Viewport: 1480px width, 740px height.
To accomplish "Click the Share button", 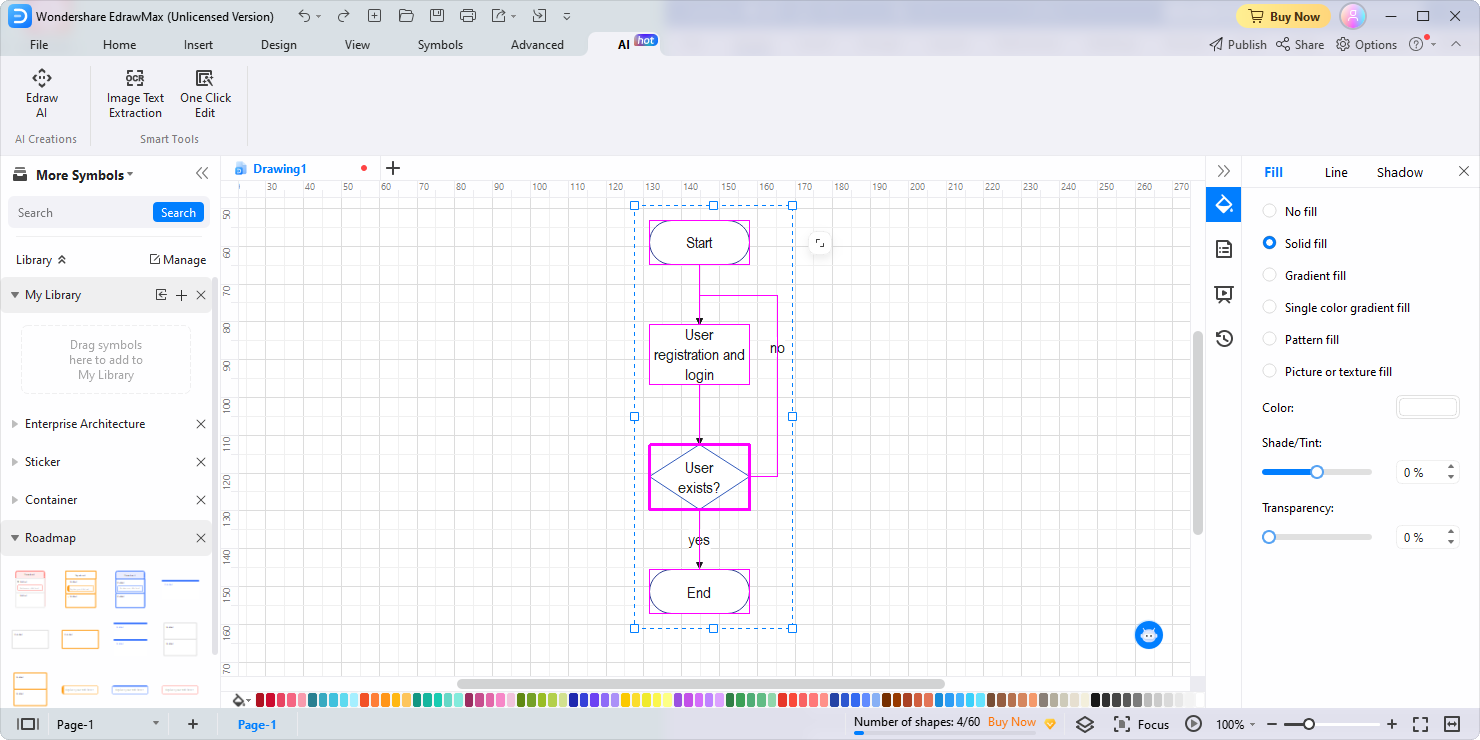I will tap(1300, 44).
